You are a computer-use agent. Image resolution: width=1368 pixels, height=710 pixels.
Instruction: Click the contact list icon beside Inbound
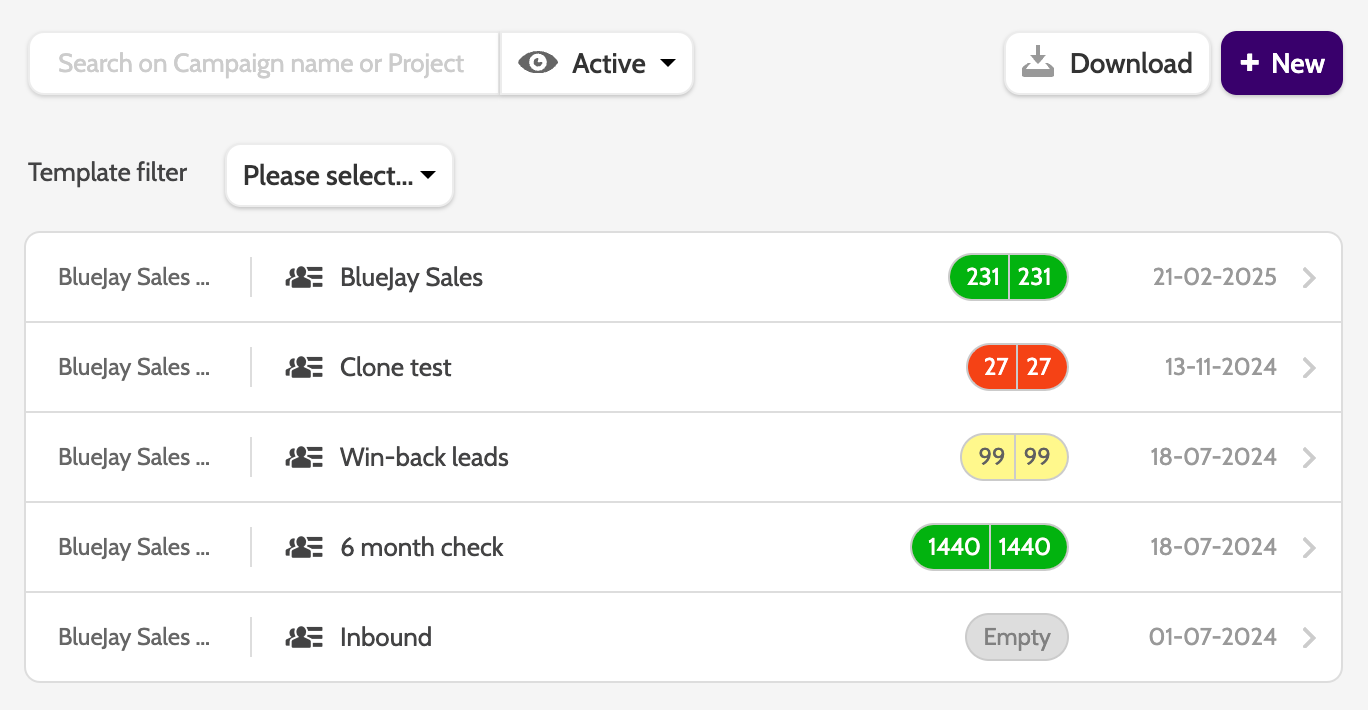click(304, 638)
